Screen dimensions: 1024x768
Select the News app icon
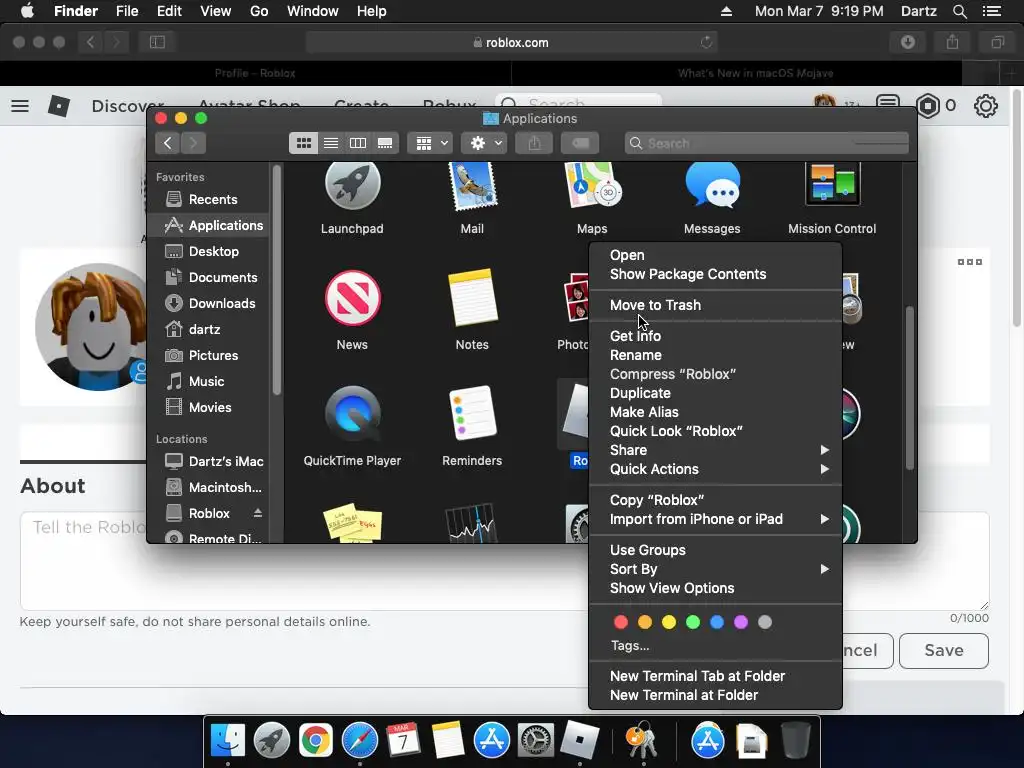tap(353, 298)
